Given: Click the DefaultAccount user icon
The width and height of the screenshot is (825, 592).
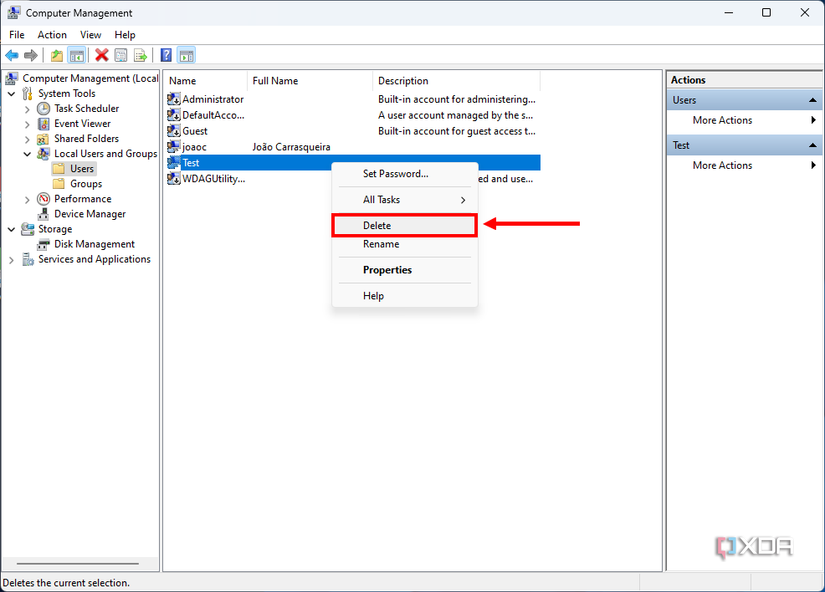Looking at the screenshot, I should [x=174, y=115].
